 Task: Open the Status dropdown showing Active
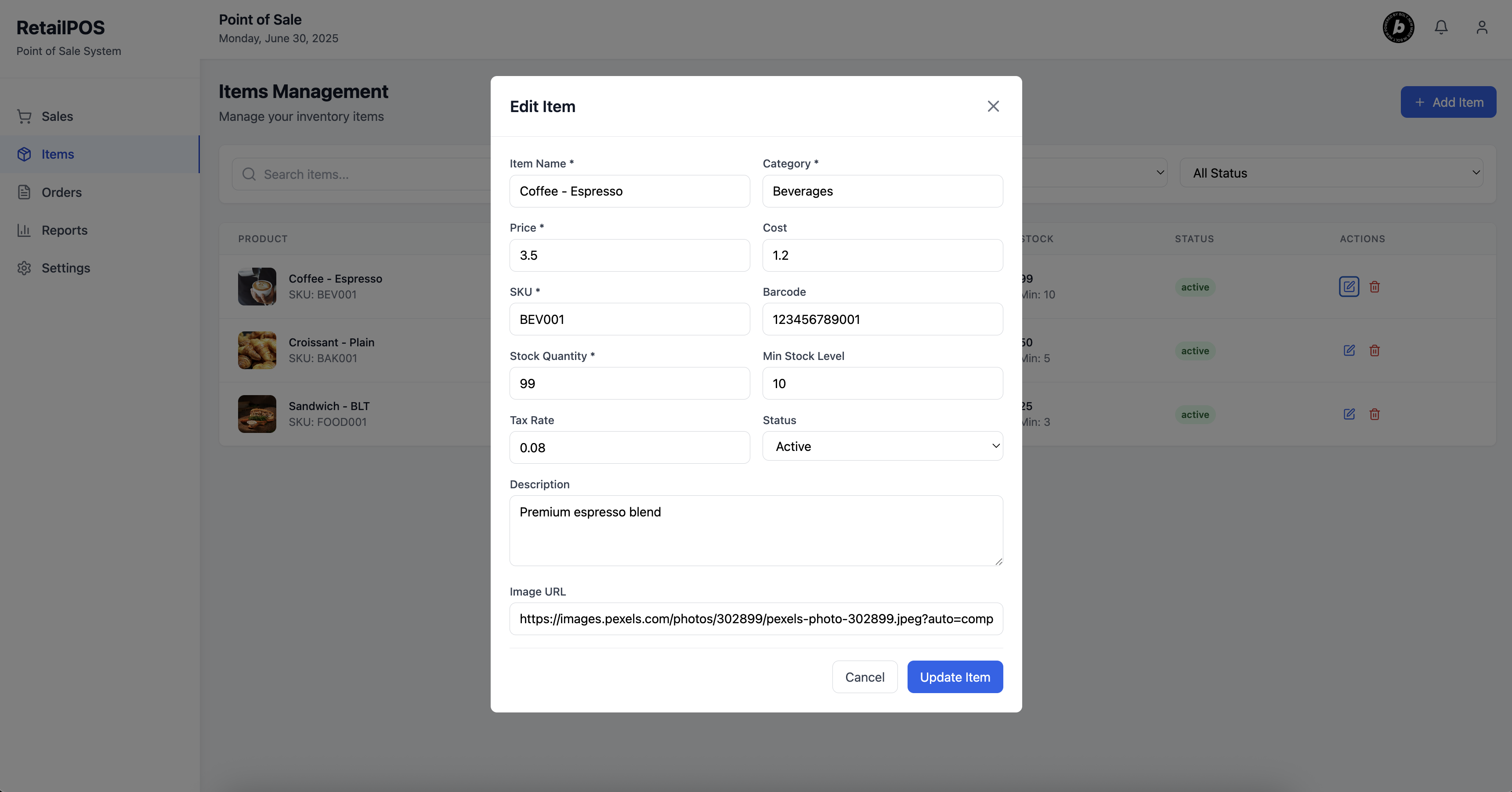[x=882, y=446]
